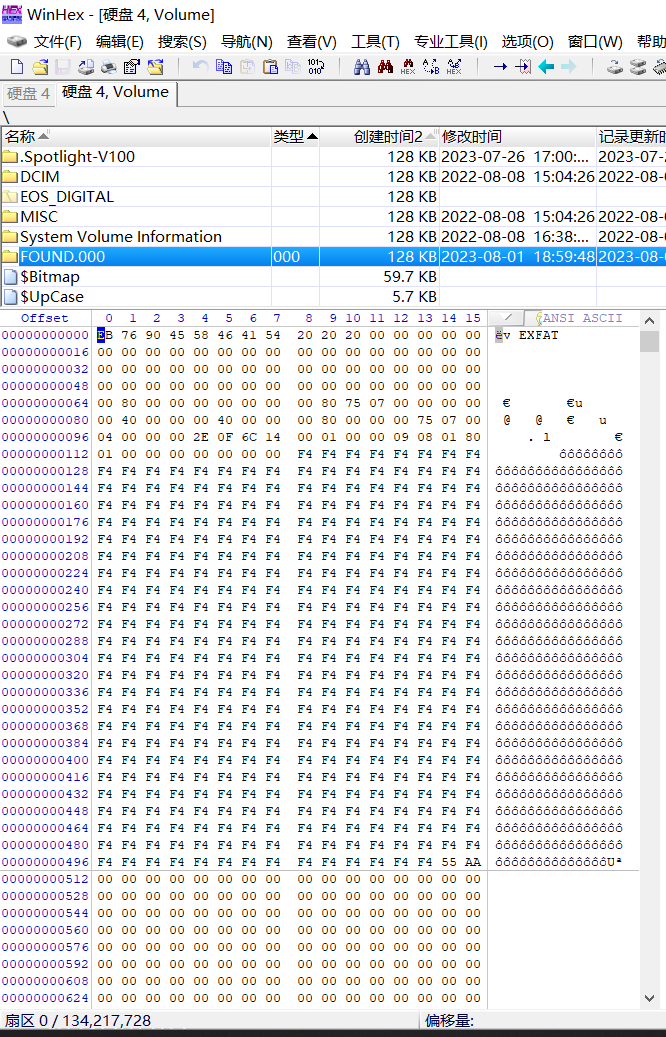Image resolution: width=666 pixels, height=1037 pixels.
Task: Sort by the 类型 column header
Action: point(296,137)
